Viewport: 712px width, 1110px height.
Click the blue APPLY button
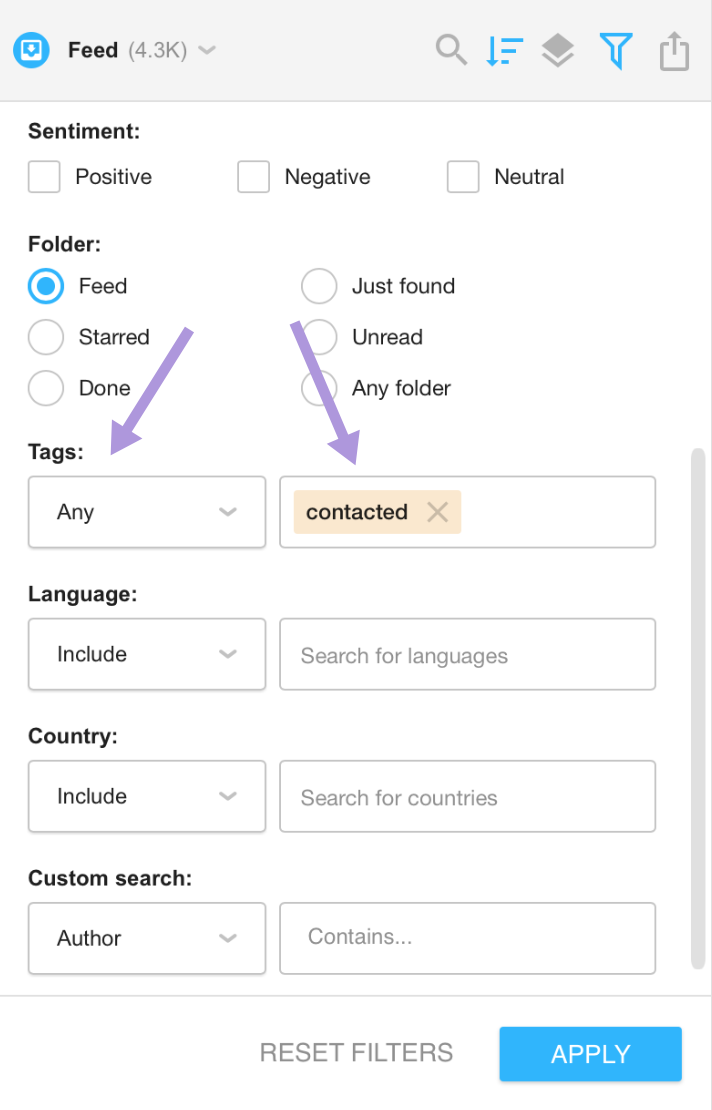[x=591, y=1054]
